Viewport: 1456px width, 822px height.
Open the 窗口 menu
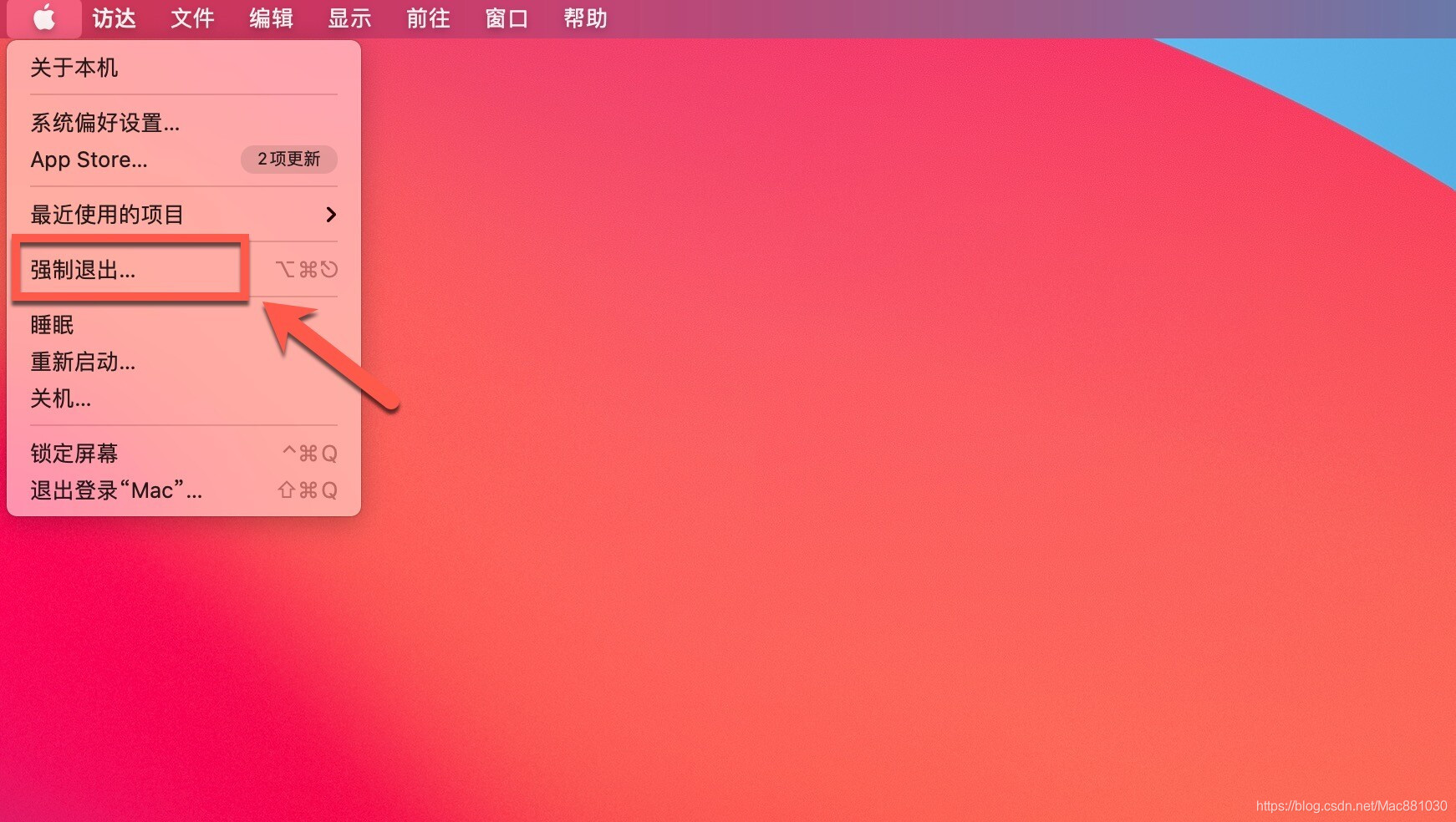[x=507, y=18]
